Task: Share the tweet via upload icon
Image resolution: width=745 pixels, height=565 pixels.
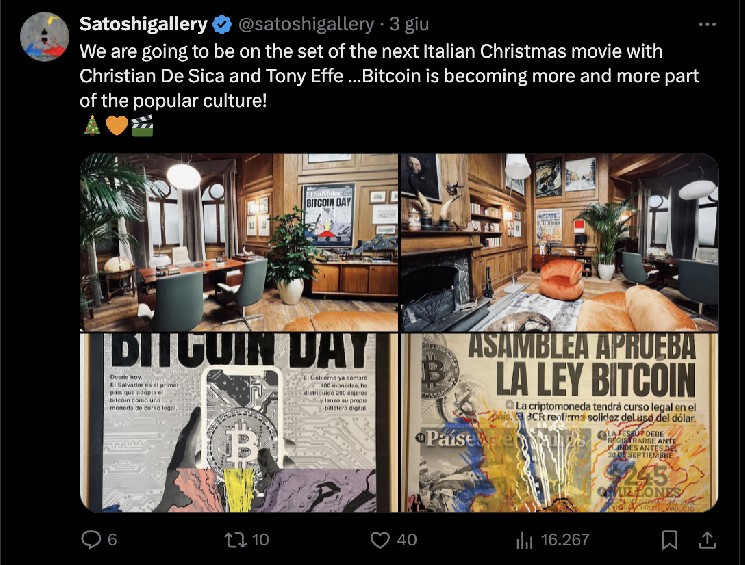Action: point(707,539)
